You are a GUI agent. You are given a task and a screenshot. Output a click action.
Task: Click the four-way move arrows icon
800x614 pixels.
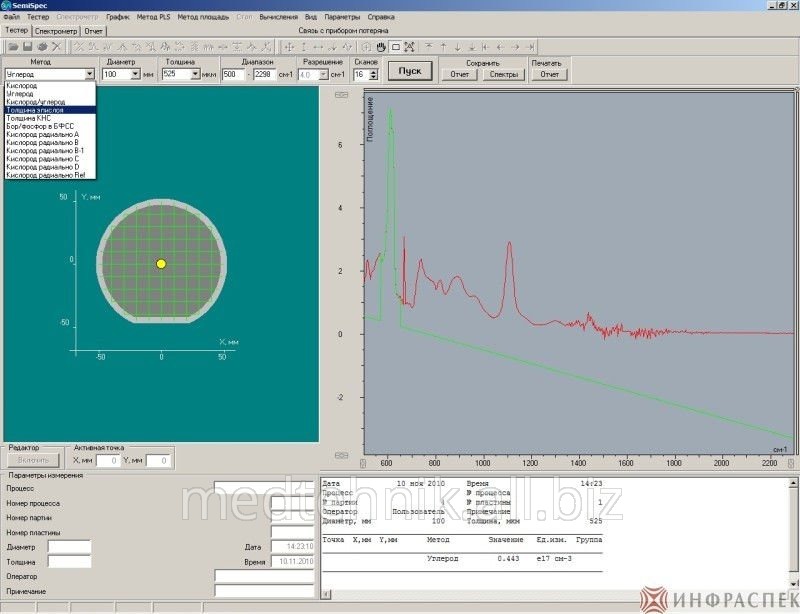click(289, 46)
